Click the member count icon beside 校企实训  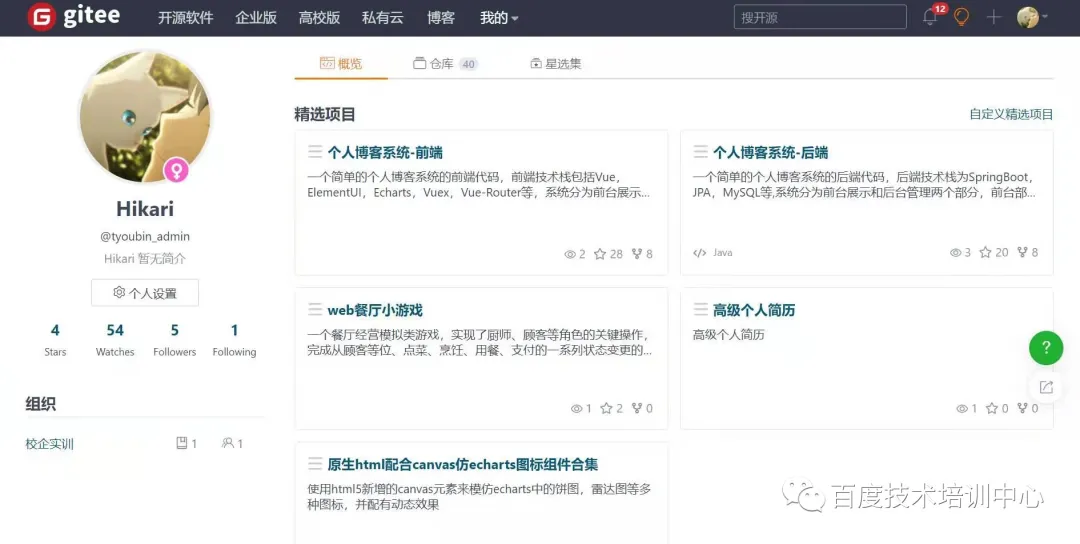pos(227,443)
